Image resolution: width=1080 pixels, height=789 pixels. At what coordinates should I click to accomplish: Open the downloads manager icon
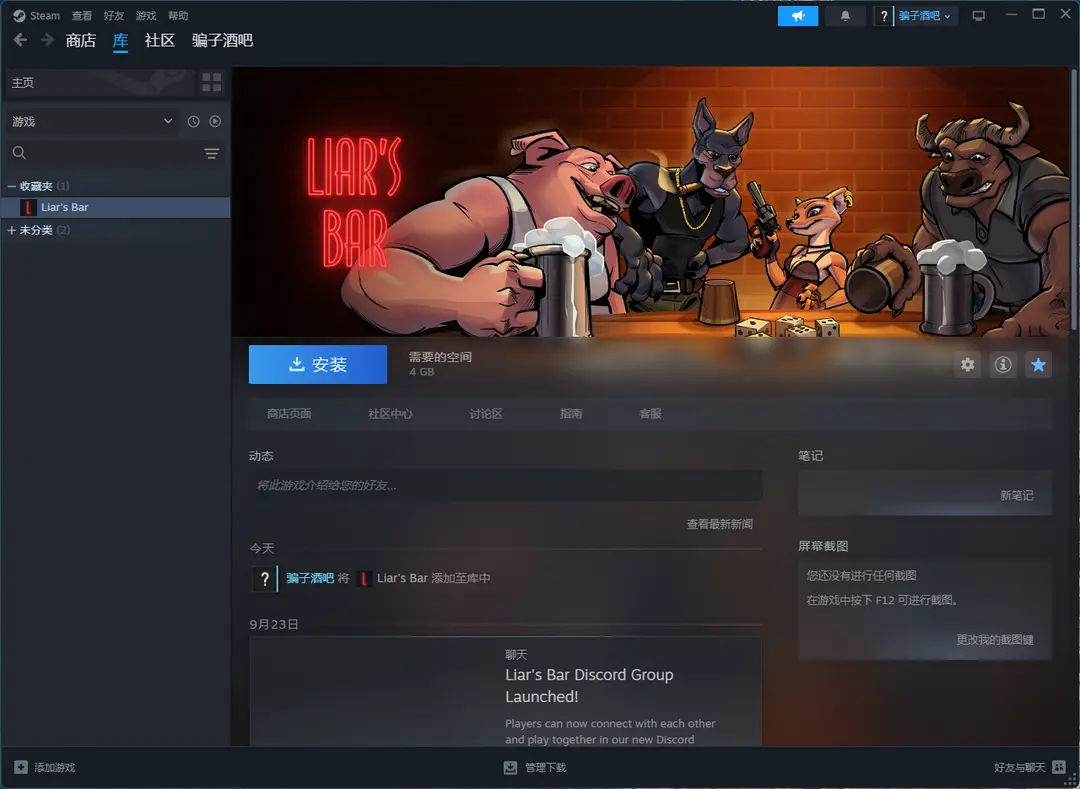click(x=510, y=767)
